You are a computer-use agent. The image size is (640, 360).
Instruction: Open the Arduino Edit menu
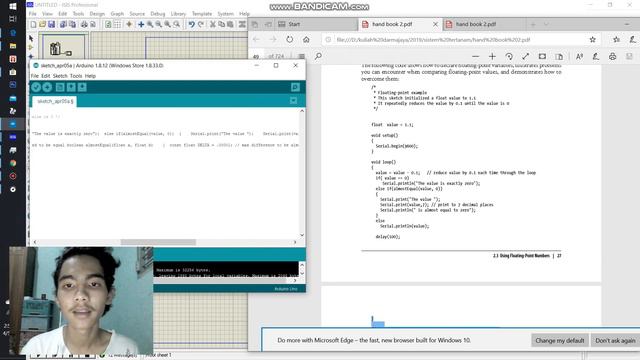click(45, 76)
